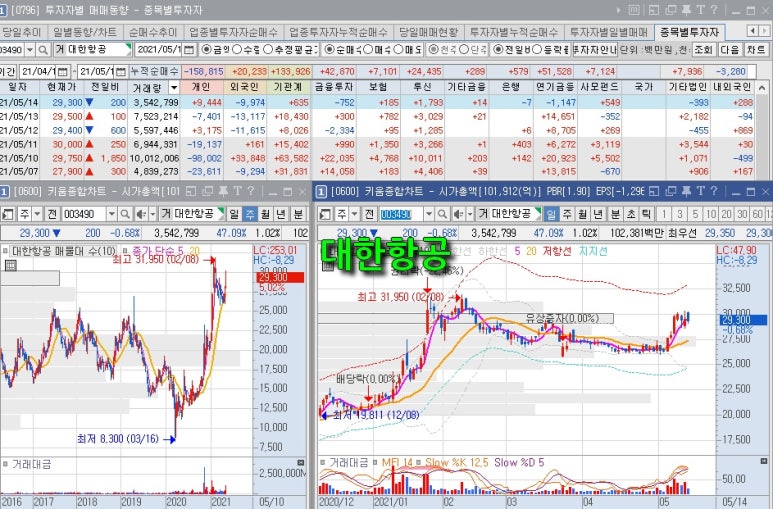Viewport: 773px width, 509px height.
Task: Select 년 period in left chart
Action: click(281, 214)
